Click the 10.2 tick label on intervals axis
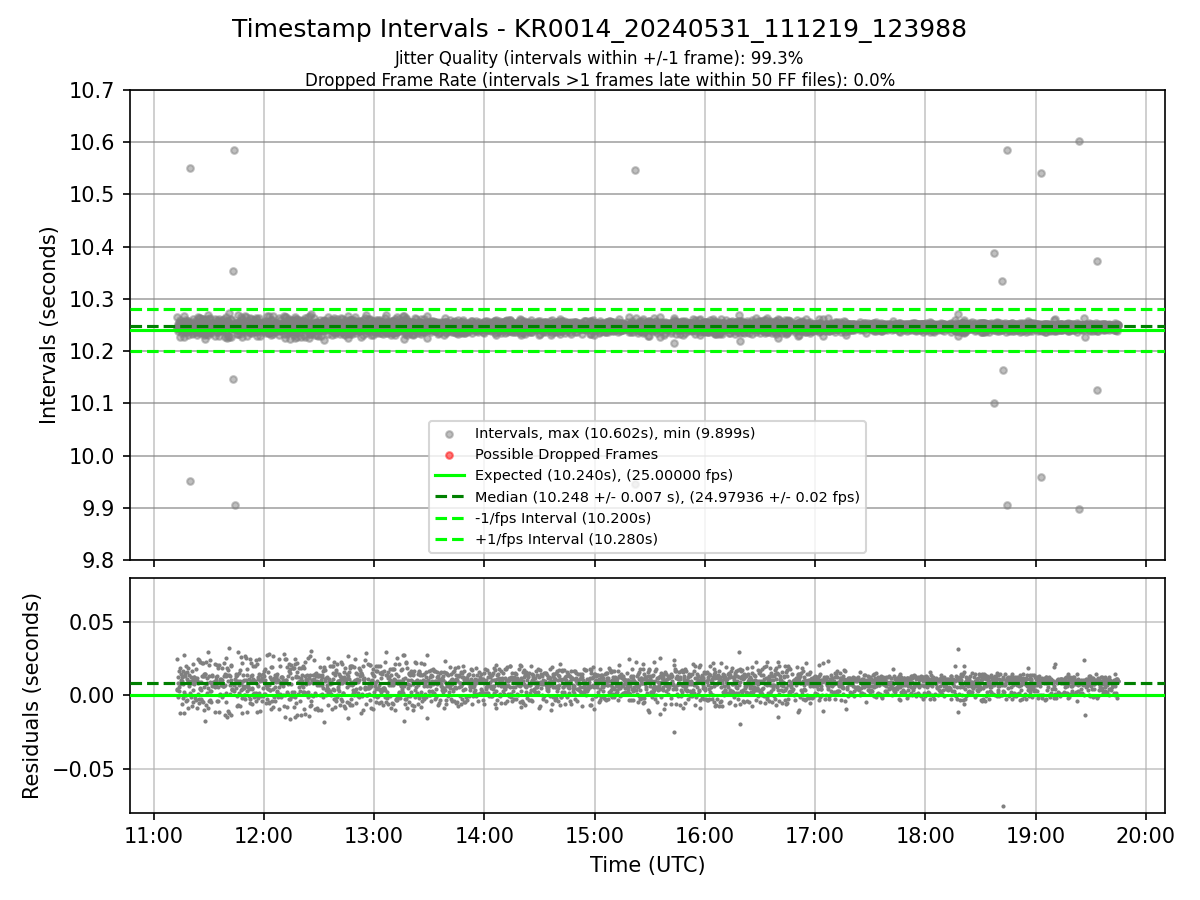Screen dimensions: 1200x900 [x=94, y=352]
